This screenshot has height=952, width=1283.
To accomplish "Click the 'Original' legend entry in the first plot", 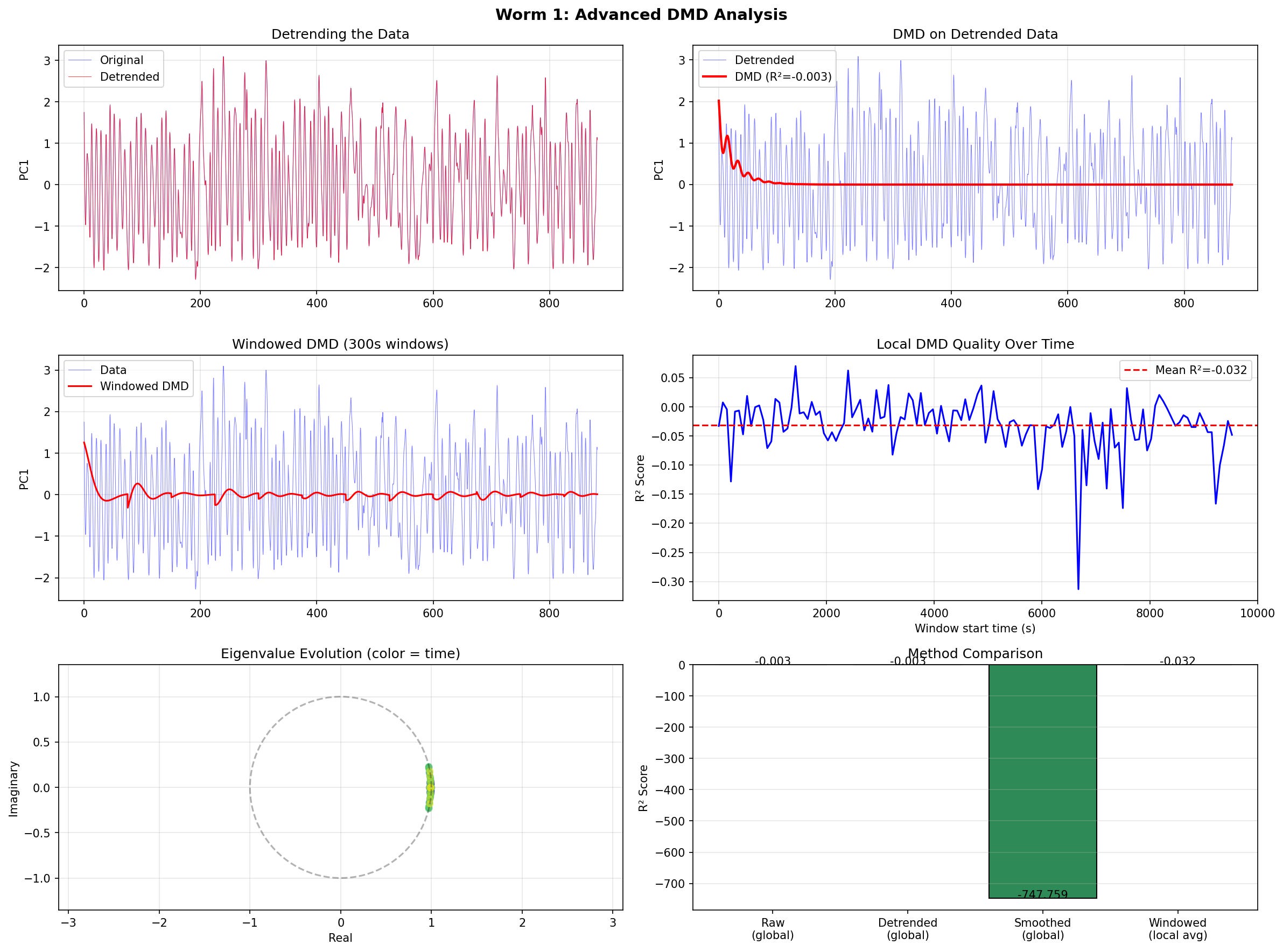I will click(x=121, y=60).
